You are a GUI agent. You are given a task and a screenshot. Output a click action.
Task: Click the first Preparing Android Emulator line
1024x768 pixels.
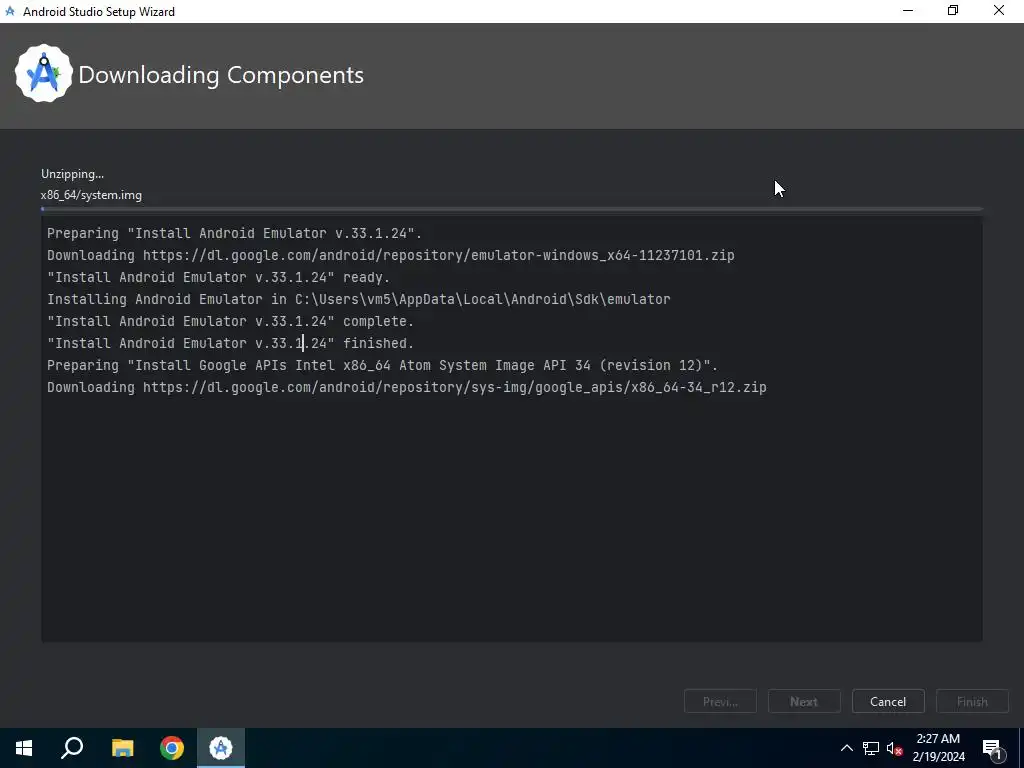click(x=234, y=233)
